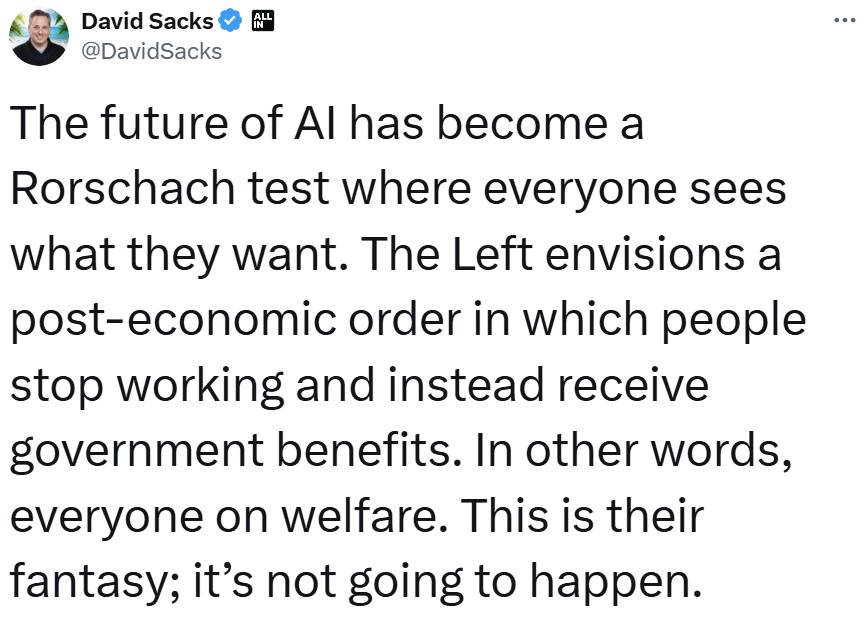Open David Sacks' profile photo
Image resolution: width=866 pixels, height=622 pixels.
[39, 36]
